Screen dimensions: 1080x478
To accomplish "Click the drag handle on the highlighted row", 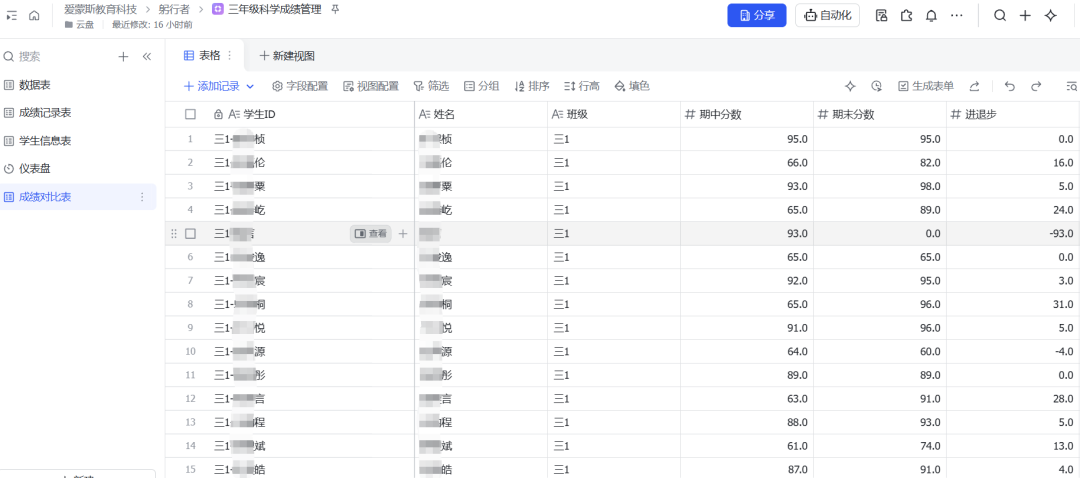I will [174, 233].
